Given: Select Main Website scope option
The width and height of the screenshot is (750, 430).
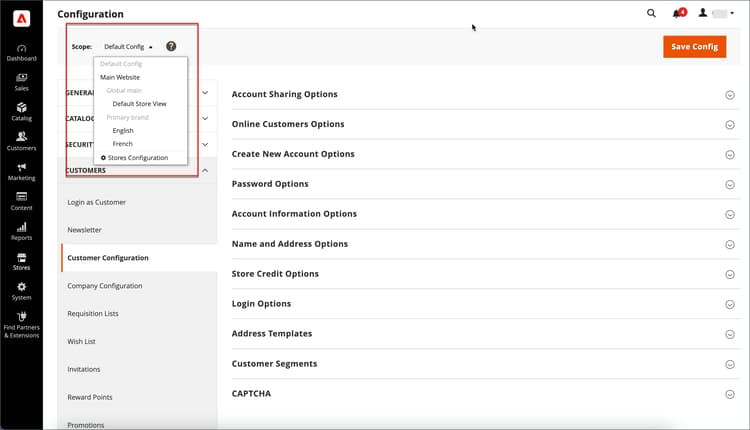Looking at the screenshot, I should 120,77.
